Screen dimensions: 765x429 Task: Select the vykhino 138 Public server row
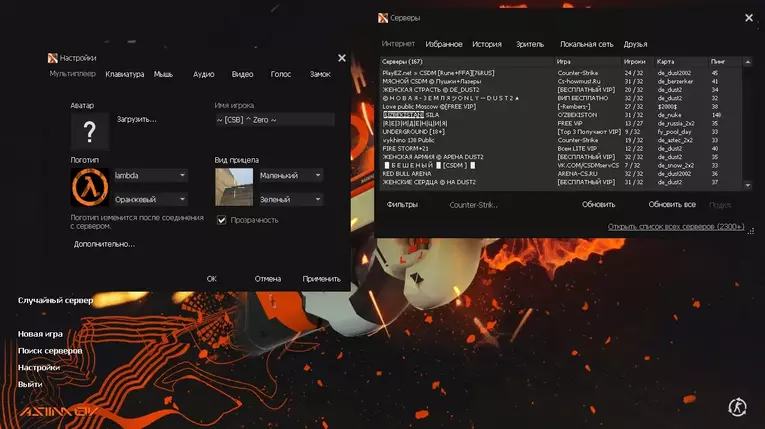(561, 140)
